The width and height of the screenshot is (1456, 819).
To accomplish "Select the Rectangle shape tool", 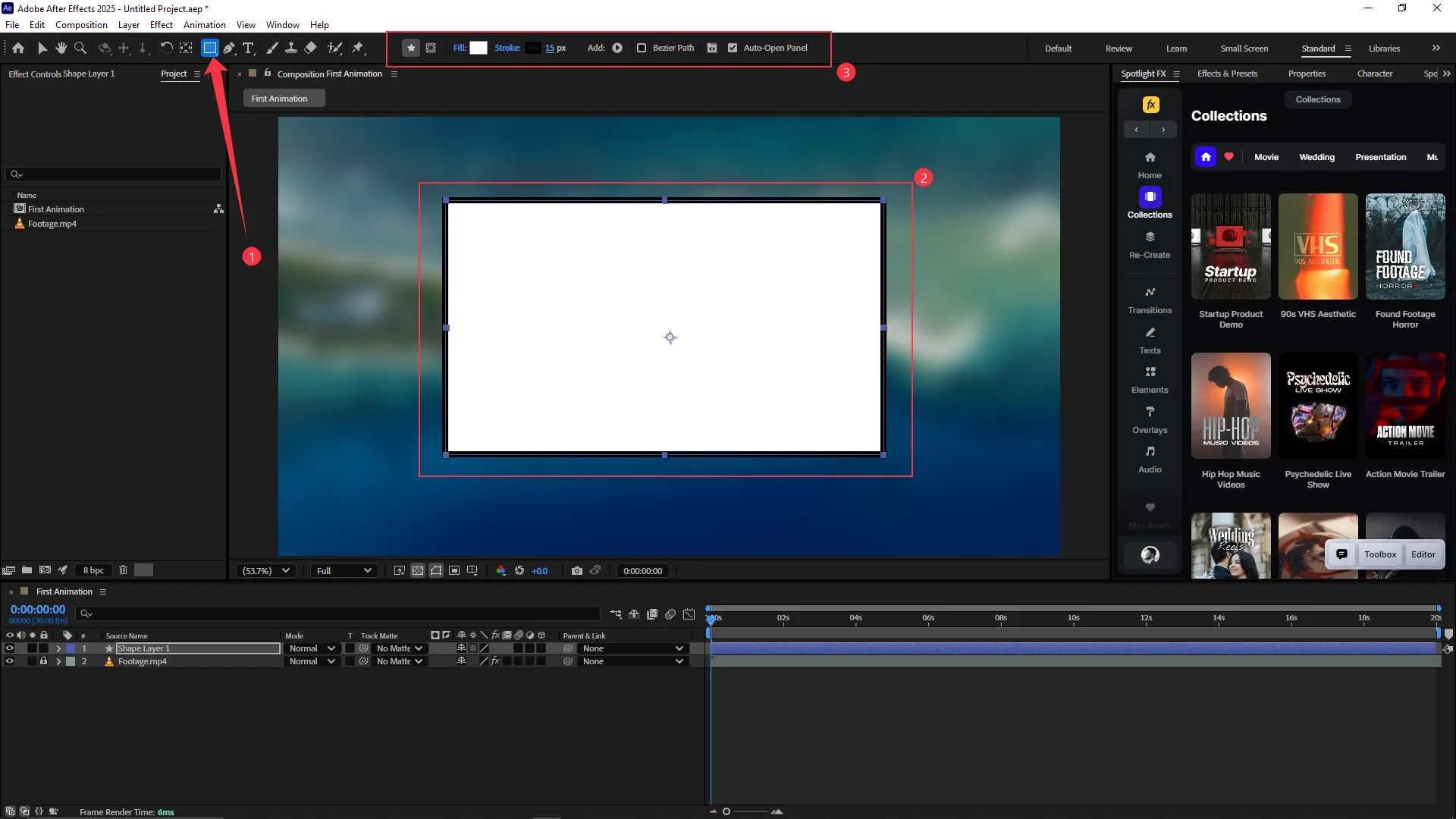I will pyautogui.click(x=209, y=48).
